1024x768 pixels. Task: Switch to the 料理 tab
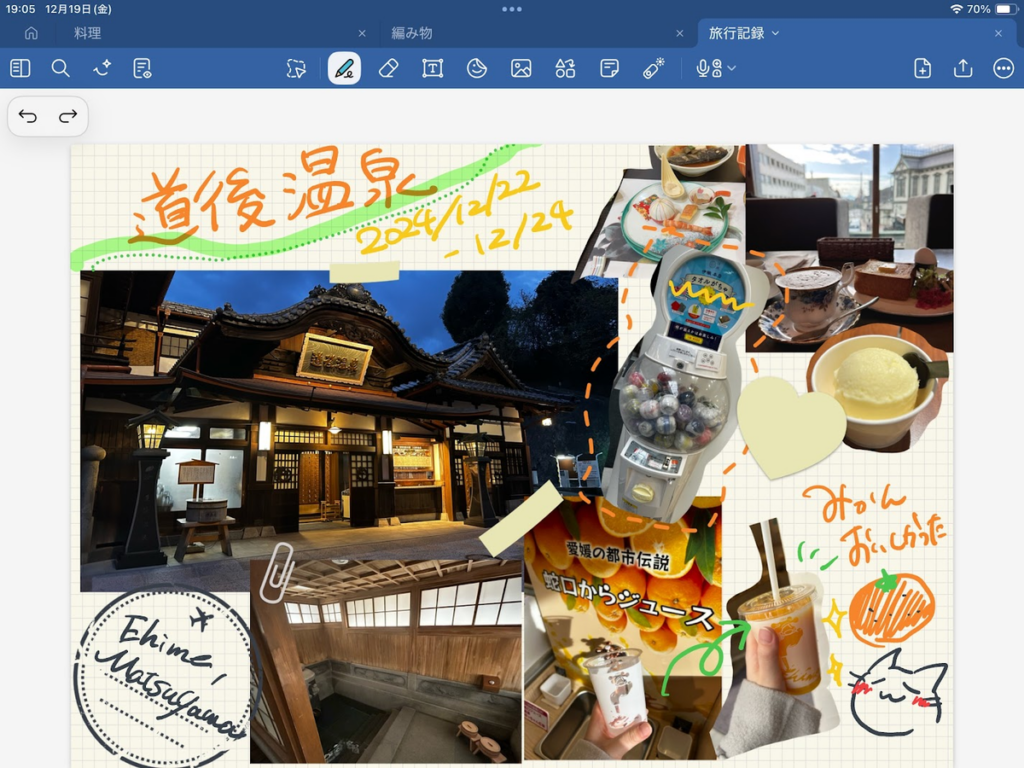pos(88,33)
